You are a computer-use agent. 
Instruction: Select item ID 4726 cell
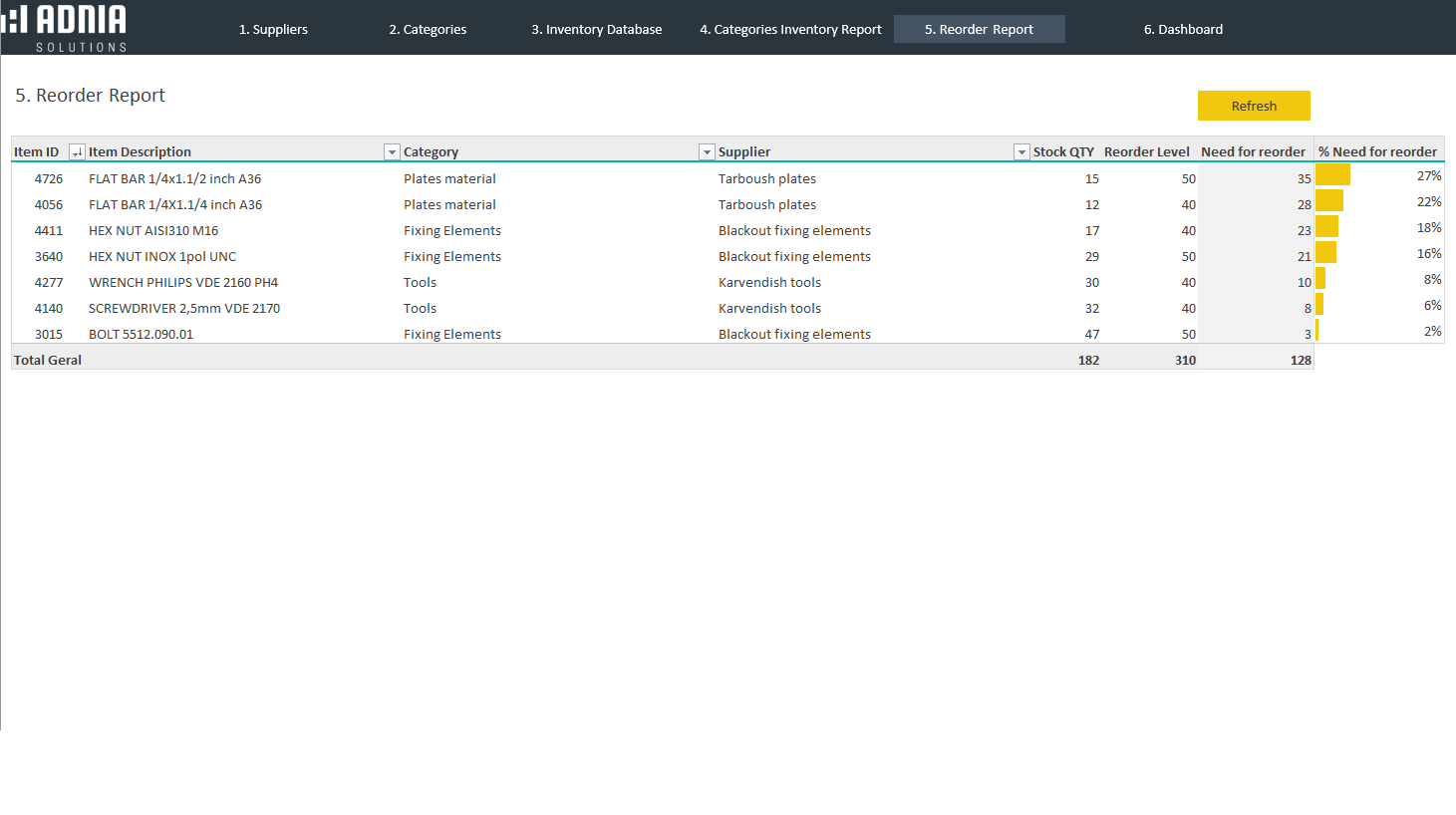pos(49,179)
